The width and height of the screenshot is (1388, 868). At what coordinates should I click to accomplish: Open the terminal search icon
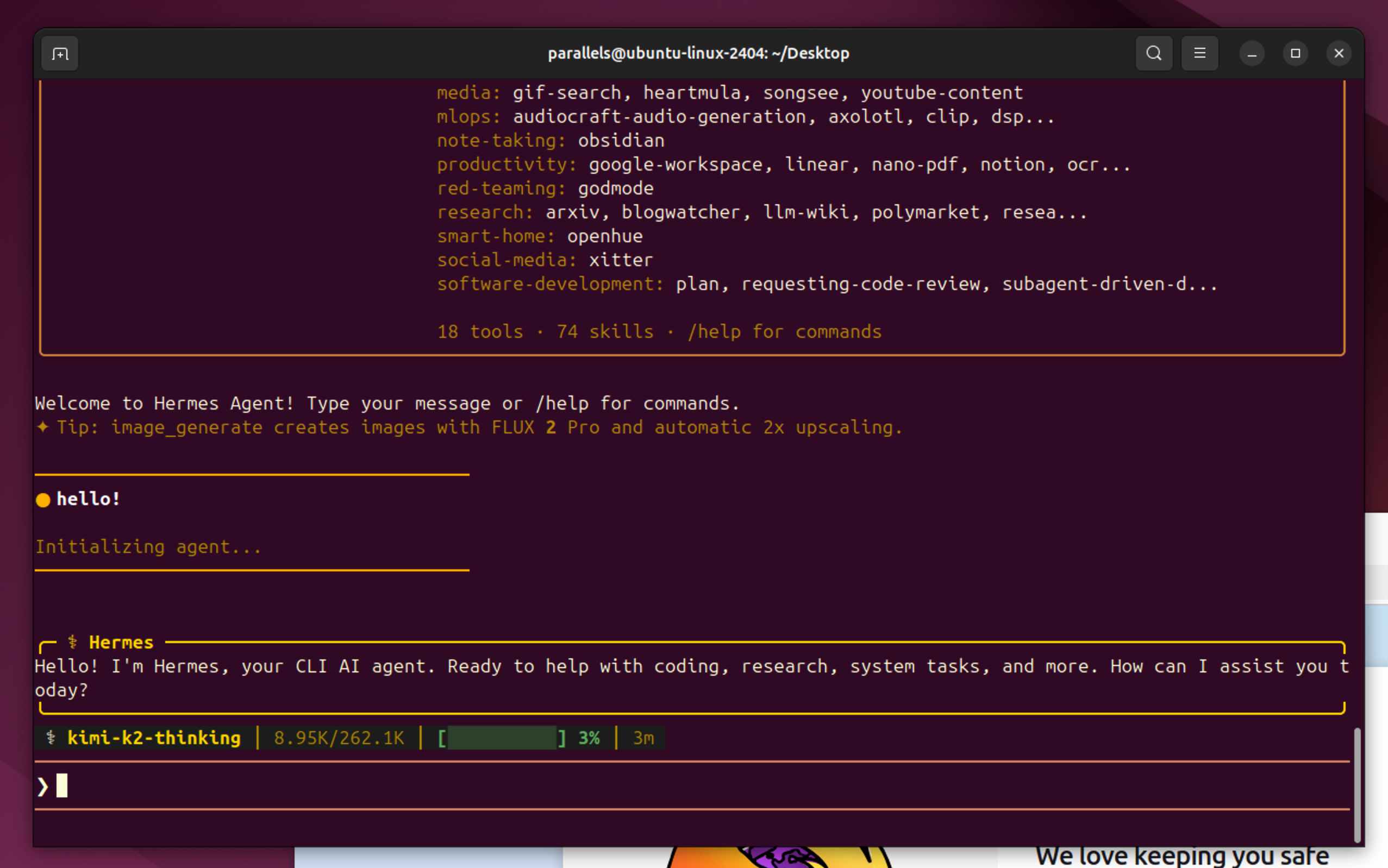point(1153,53)
